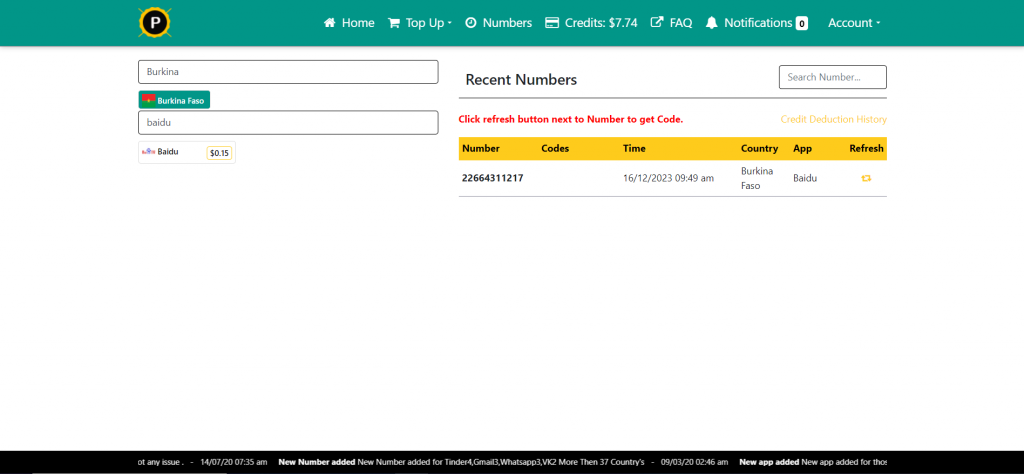
Task: Click the Number column header
Action: [481, 148]
